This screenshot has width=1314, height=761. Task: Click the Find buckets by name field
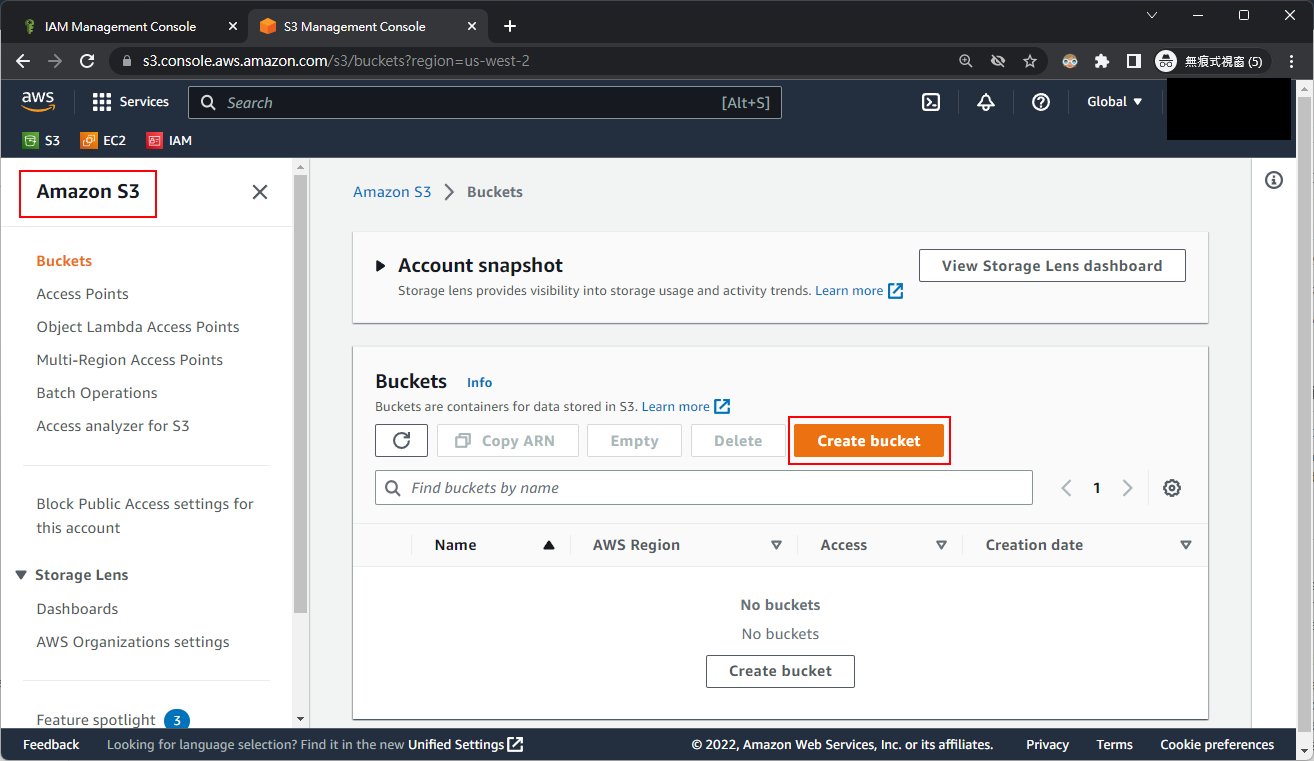tap(704, 488)
